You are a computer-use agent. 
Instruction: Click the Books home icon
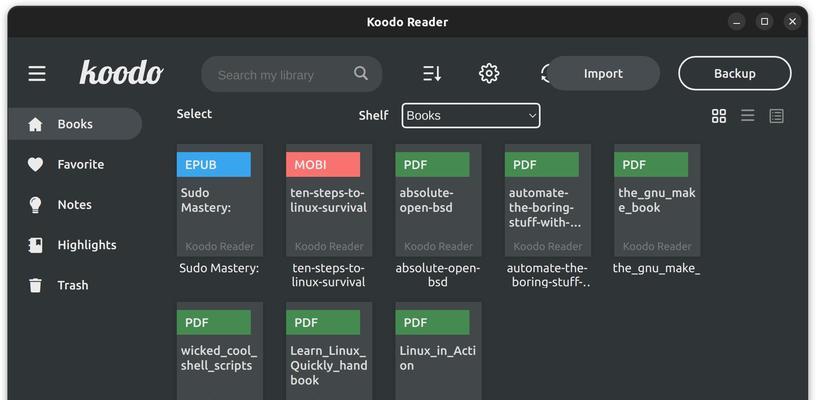(35, 124)
